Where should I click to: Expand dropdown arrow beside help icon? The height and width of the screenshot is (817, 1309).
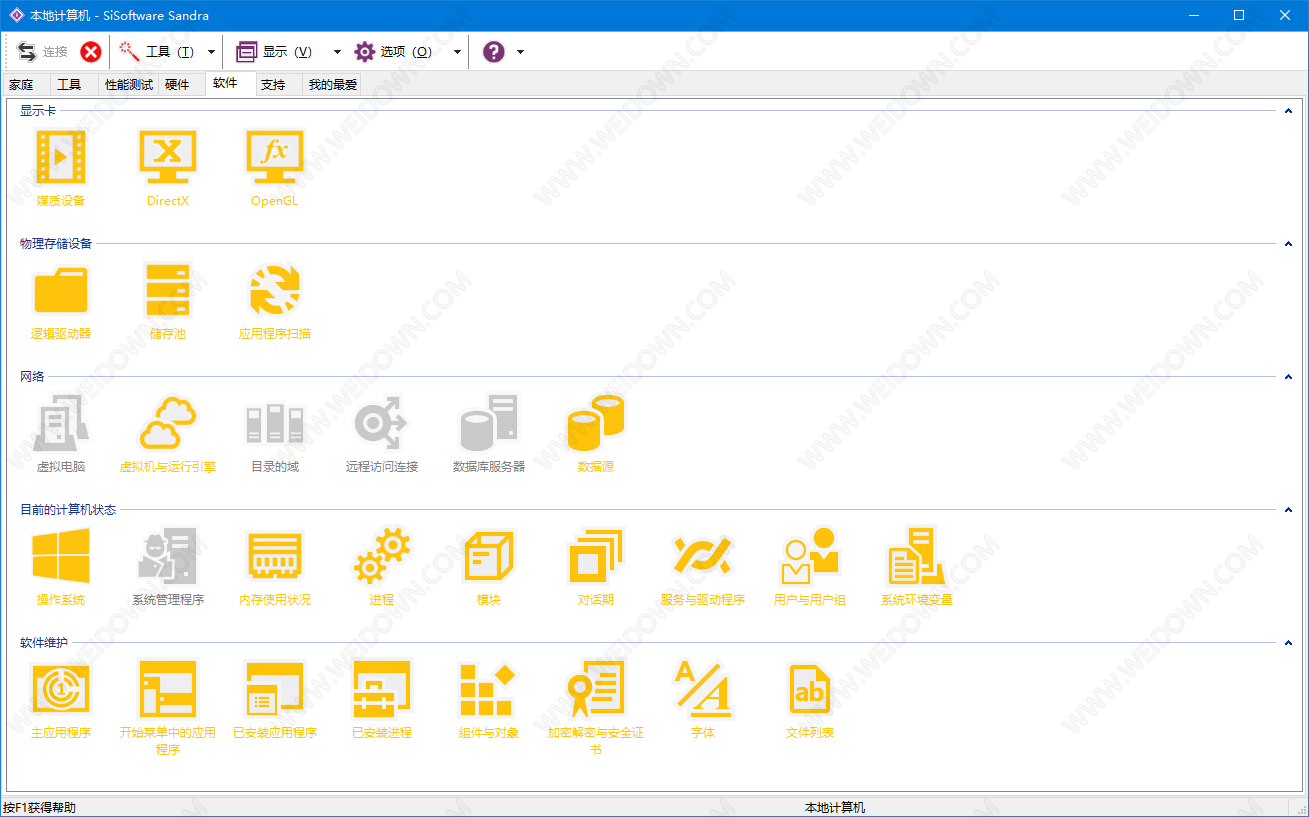[x=520, y=52]
